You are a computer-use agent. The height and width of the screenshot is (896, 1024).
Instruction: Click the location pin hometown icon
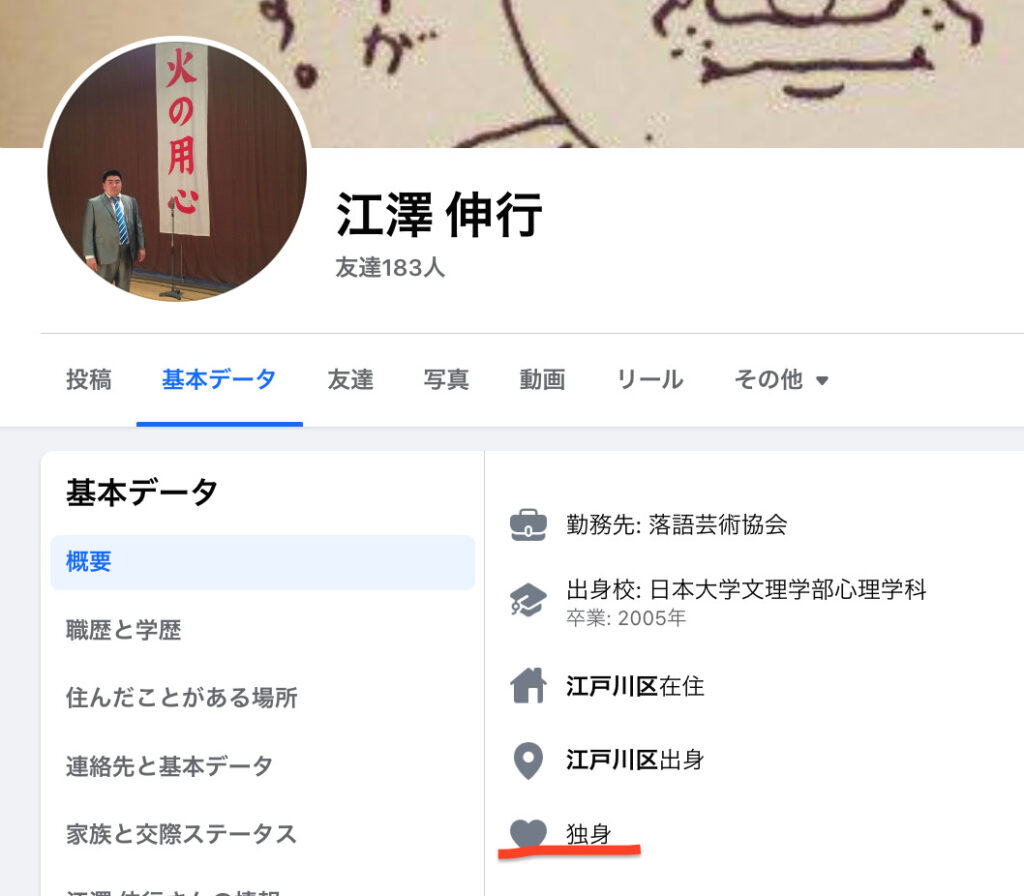(x=528, y=761)
